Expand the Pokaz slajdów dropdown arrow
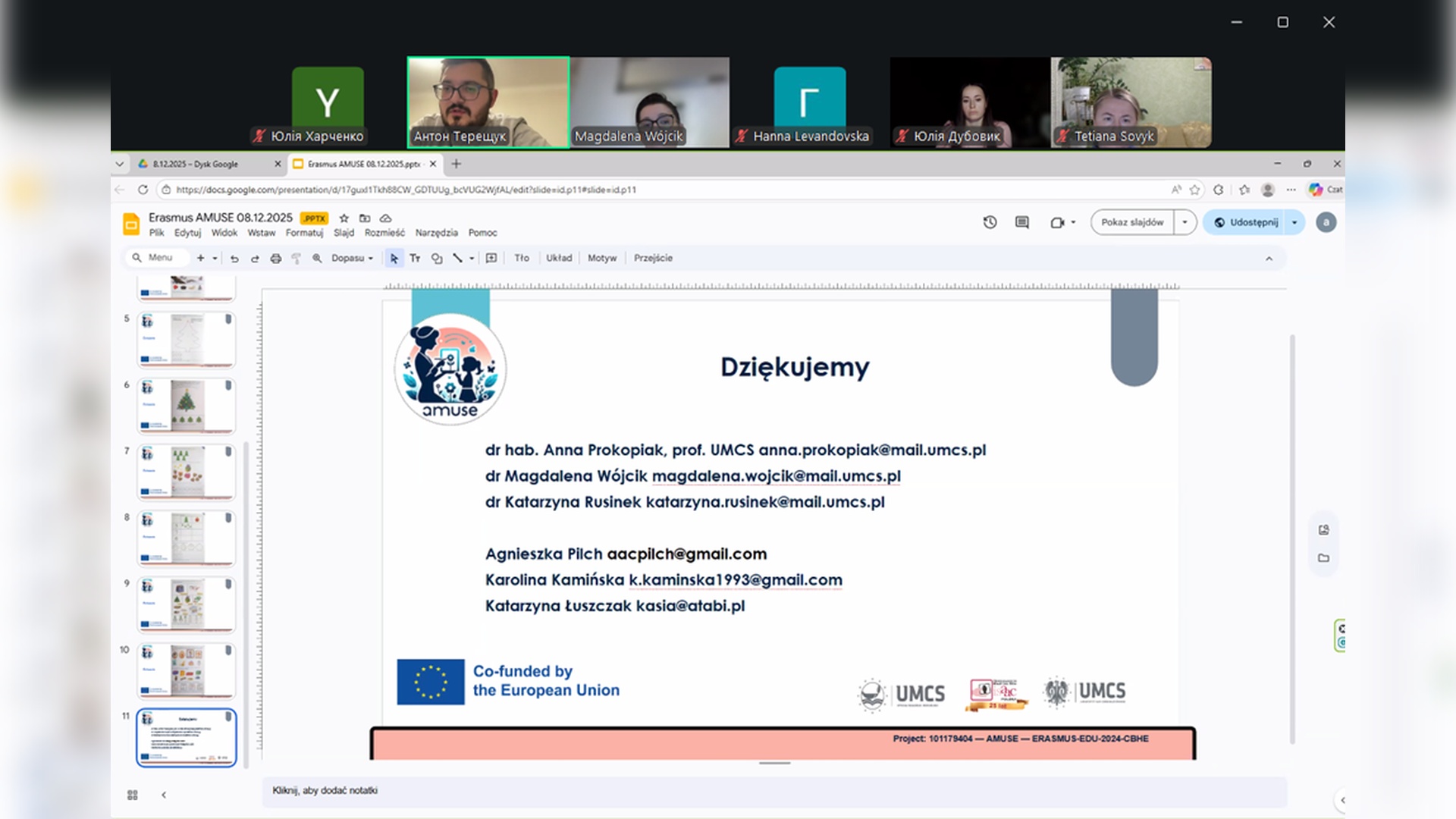This screenshot has height=819, width=1456. click(1185, 222)
